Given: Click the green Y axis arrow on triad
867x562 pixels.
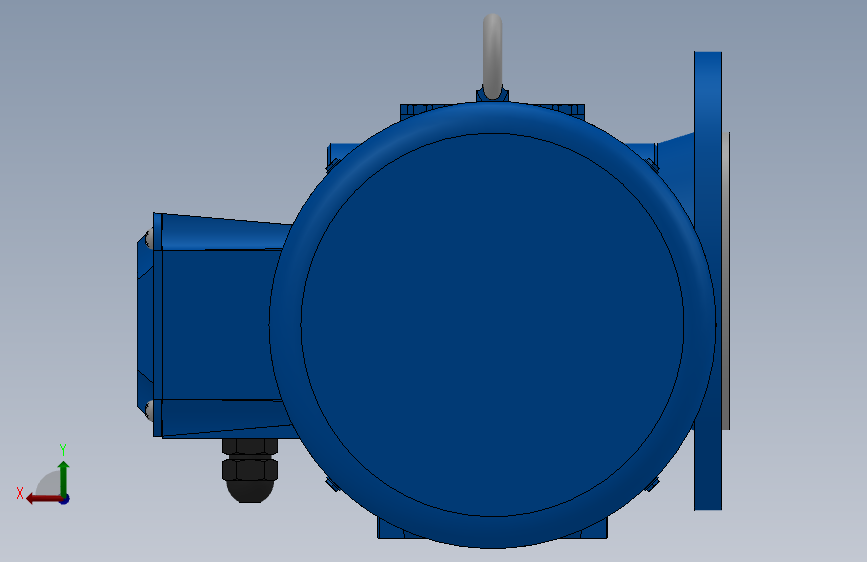Looking at the screenshot, I should click(64, 478).
